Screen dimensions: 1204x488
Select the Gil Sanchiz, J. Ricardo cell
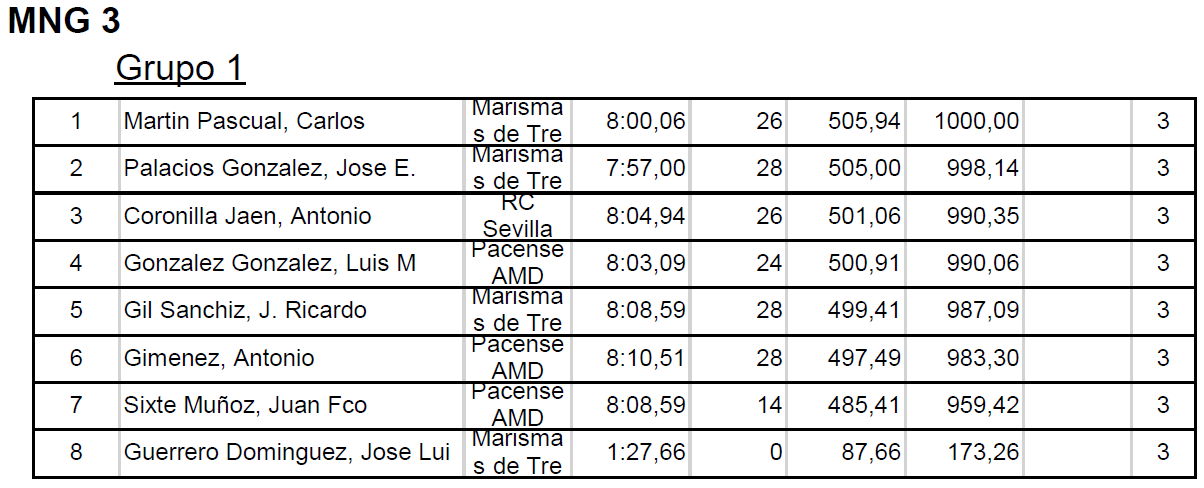(245, 311)
